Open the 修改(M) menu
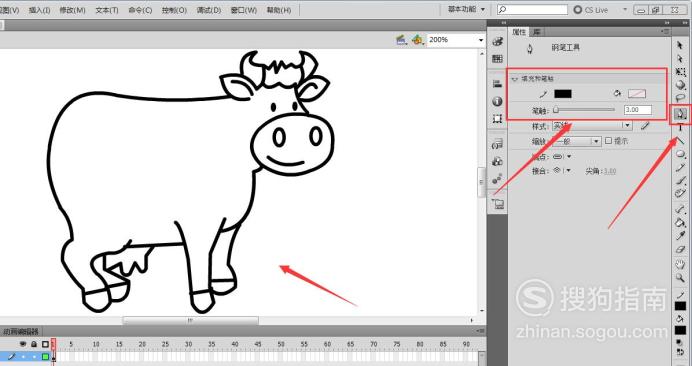 pyautogui.click(x=72, y=10)
